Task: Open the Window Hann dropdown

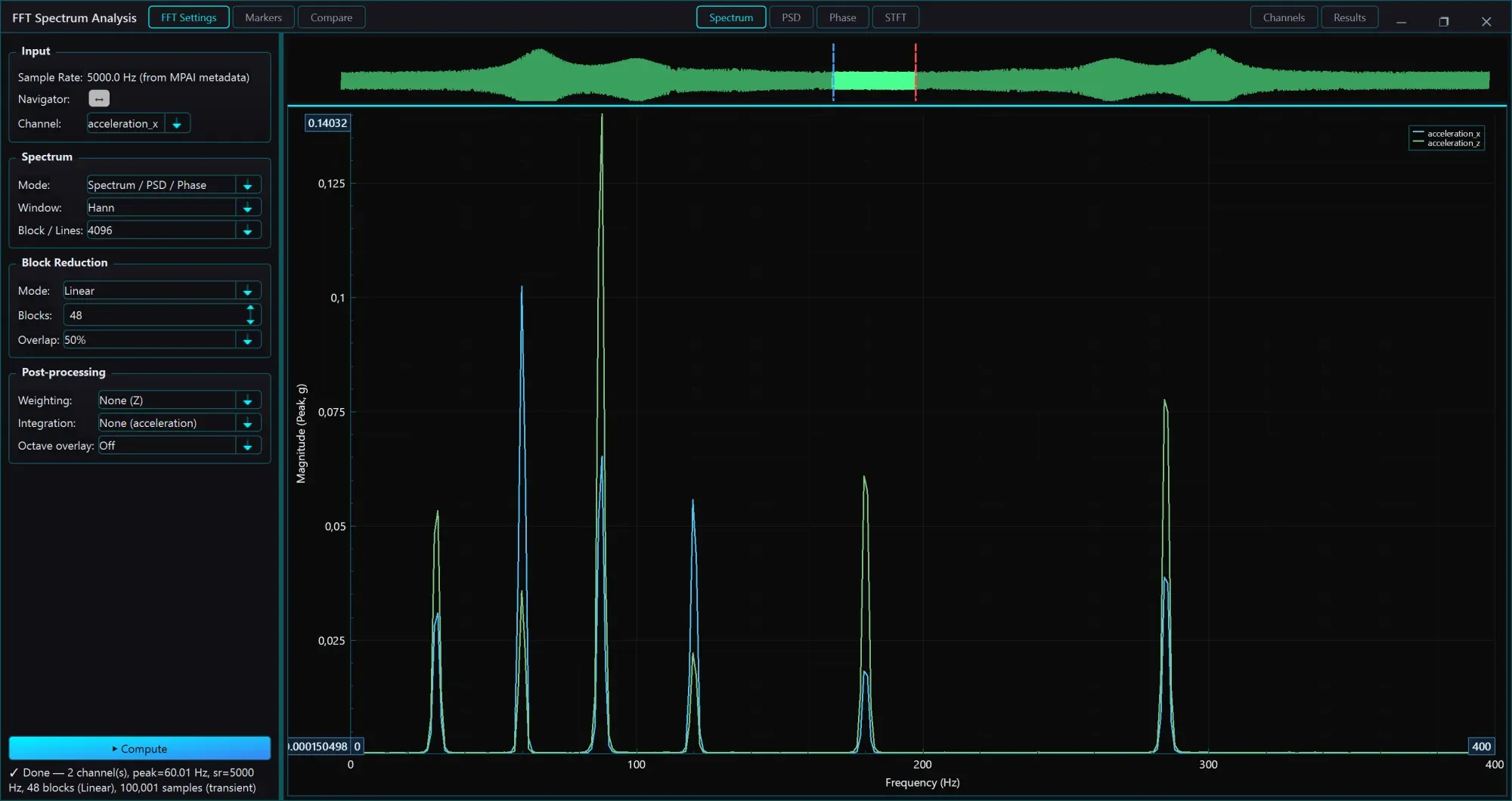Action: [174, 208]
